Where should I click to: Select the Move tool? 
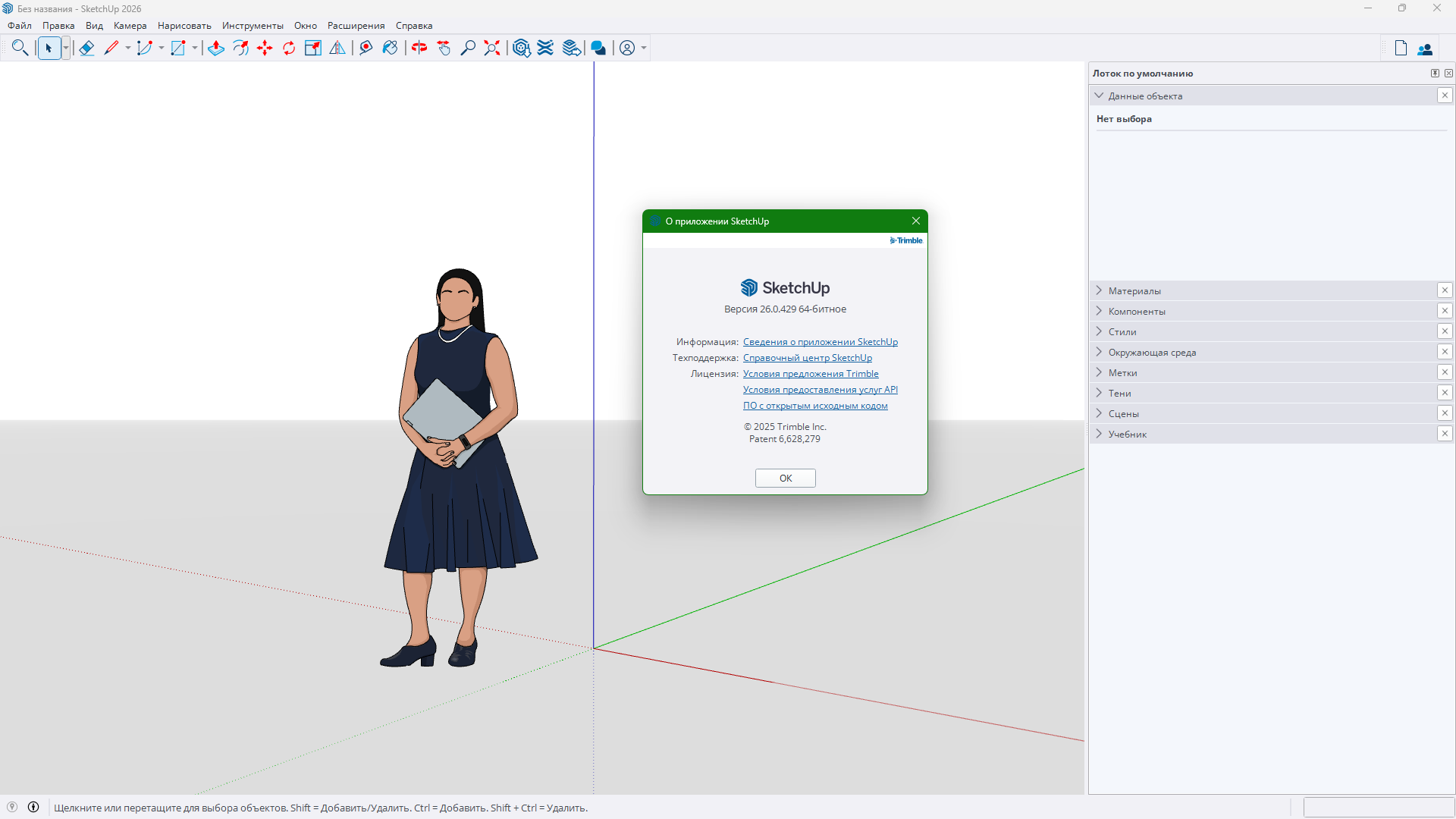pyautogui.click(x=265, y=48)
